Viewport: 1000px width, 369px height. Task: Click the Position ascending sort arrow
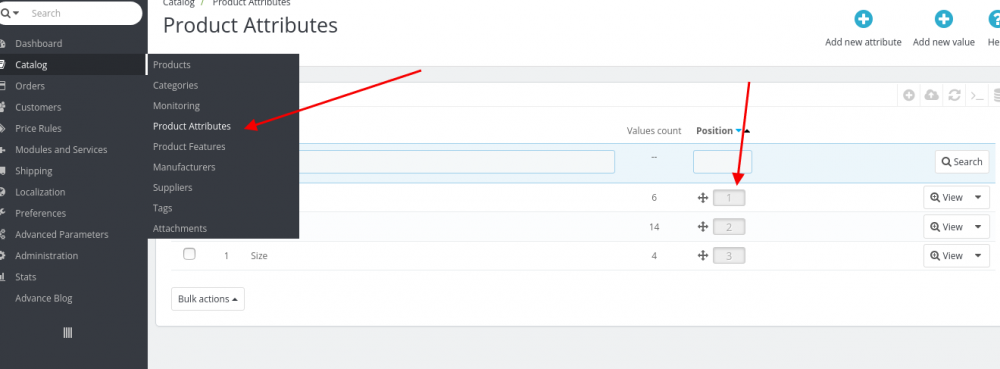[747, 131]
